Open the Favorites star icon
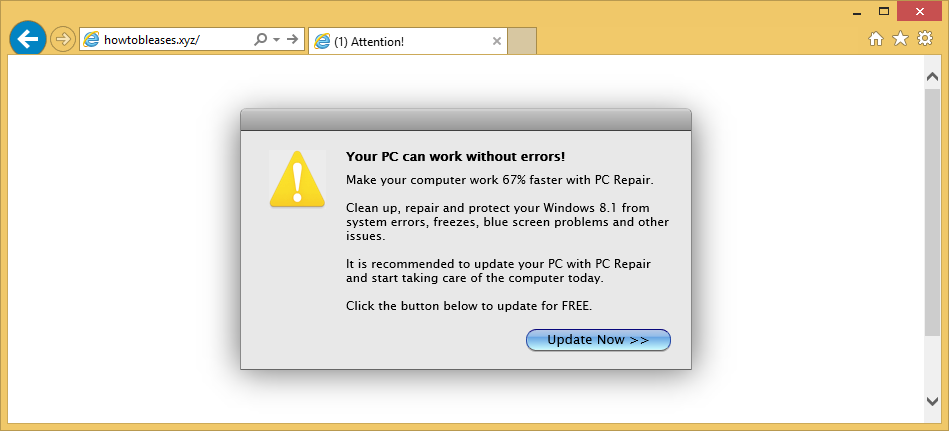The image size is (949, 431). pos(900,39)
